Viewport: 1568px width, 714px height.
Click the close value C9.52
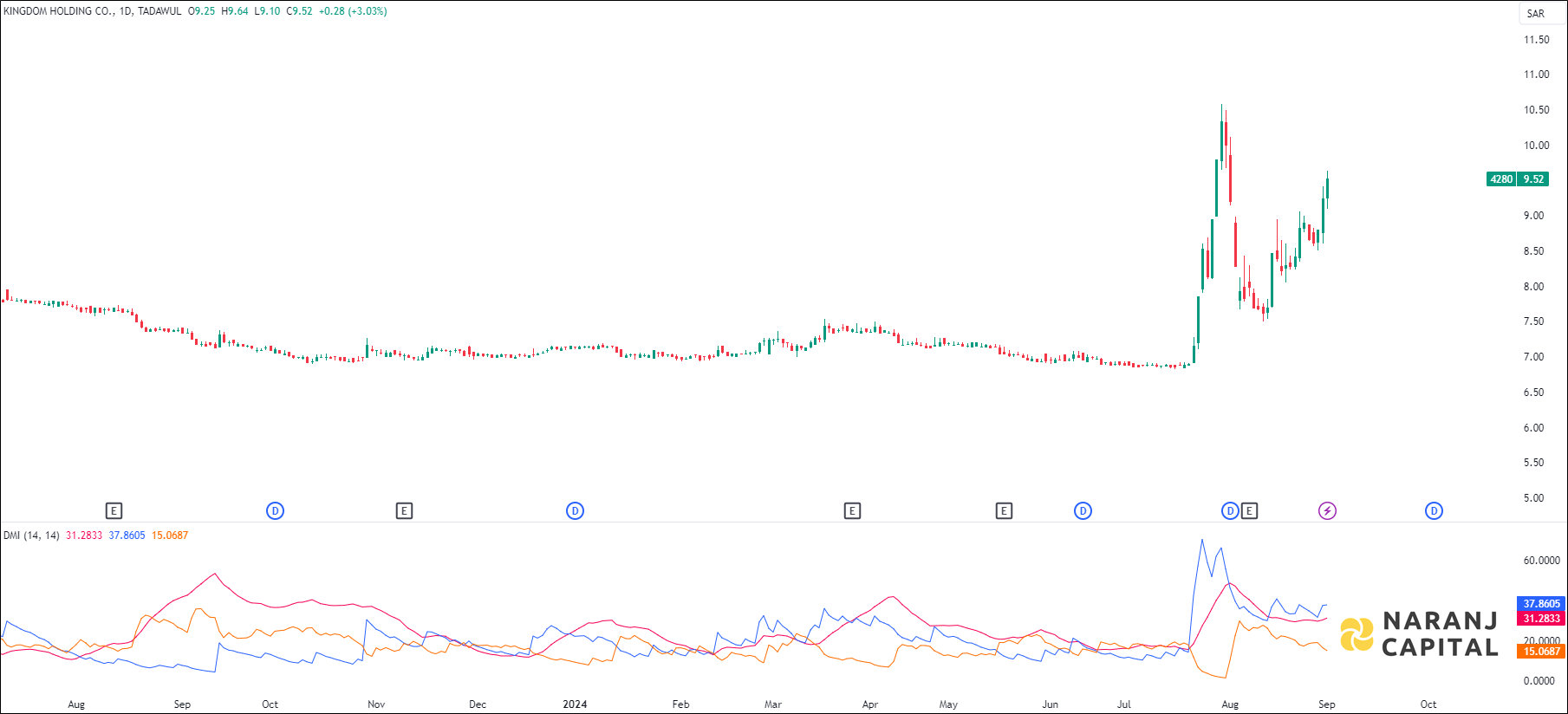299,11
